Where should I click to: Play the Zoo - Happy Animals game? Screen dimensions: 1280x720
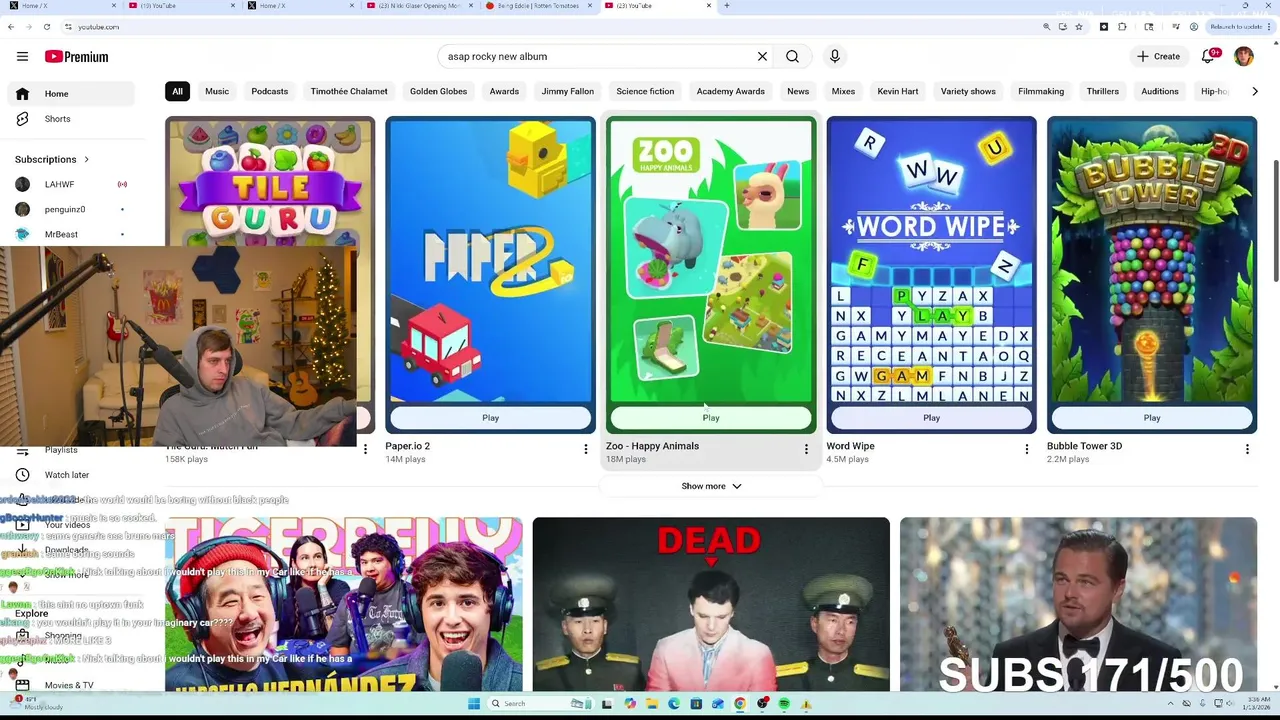[x=711, y=418]
